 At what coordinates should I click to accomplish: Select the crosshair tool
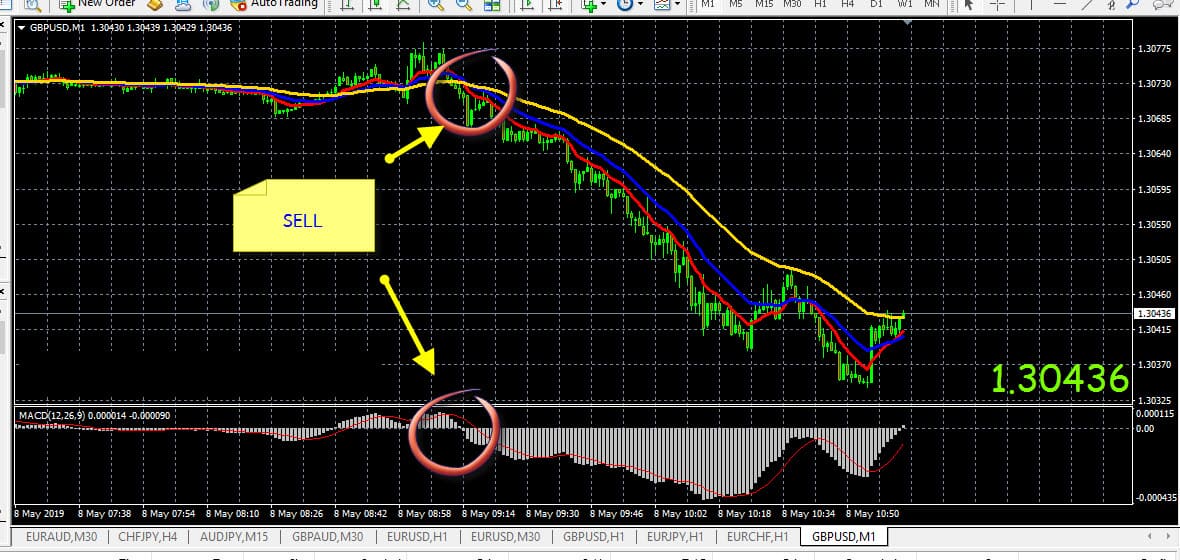[x=997, y=5]
